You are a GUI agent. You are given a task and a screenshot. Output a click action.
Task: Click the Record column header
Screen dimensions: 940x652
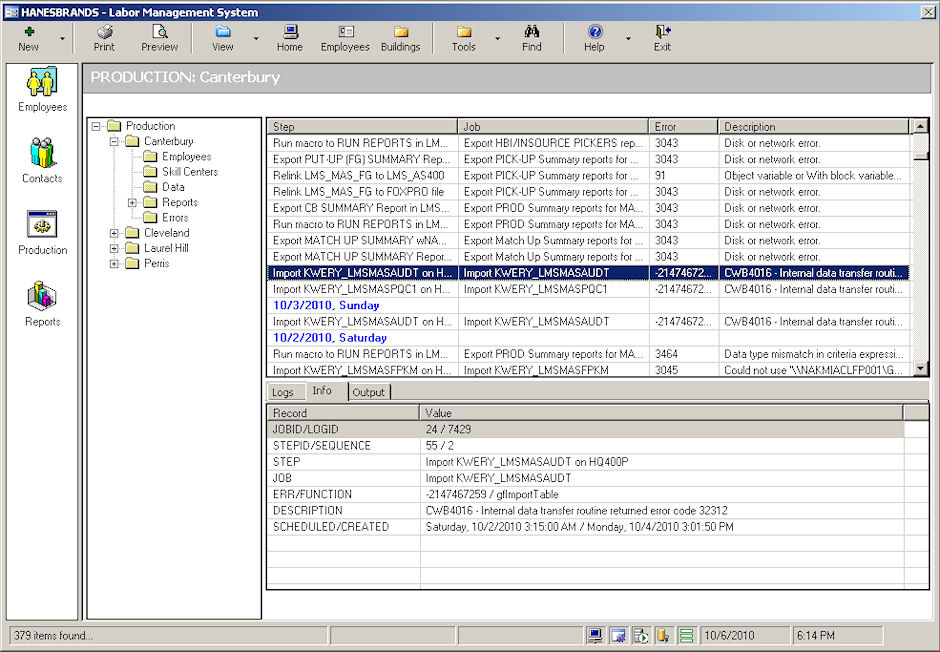343,413
